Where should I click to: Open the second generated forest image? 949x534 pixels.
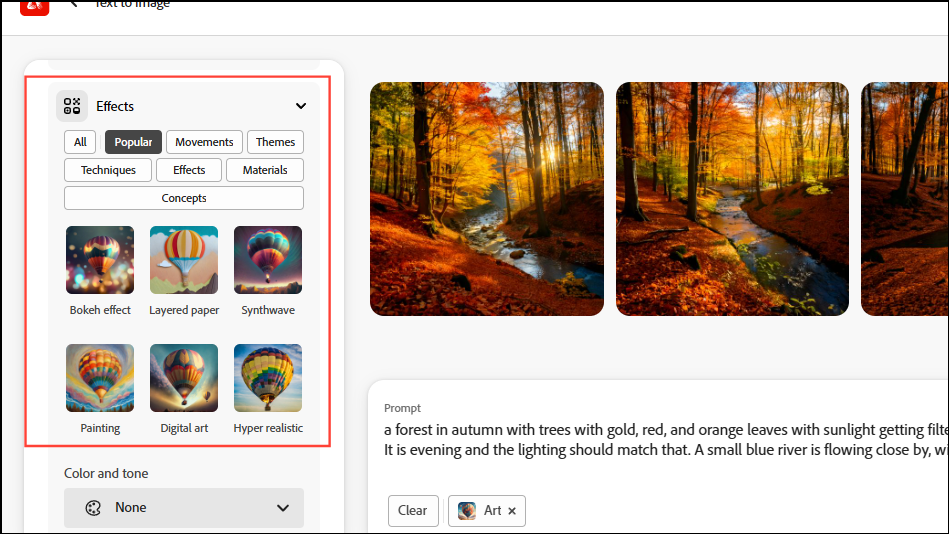pyautogui.click(x=732, y=199)
